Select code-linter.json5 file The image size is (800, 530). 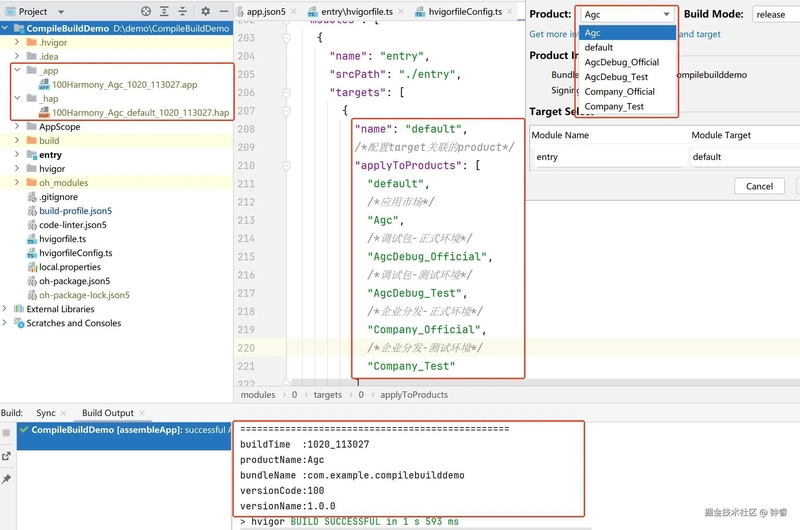pos(72,225)
